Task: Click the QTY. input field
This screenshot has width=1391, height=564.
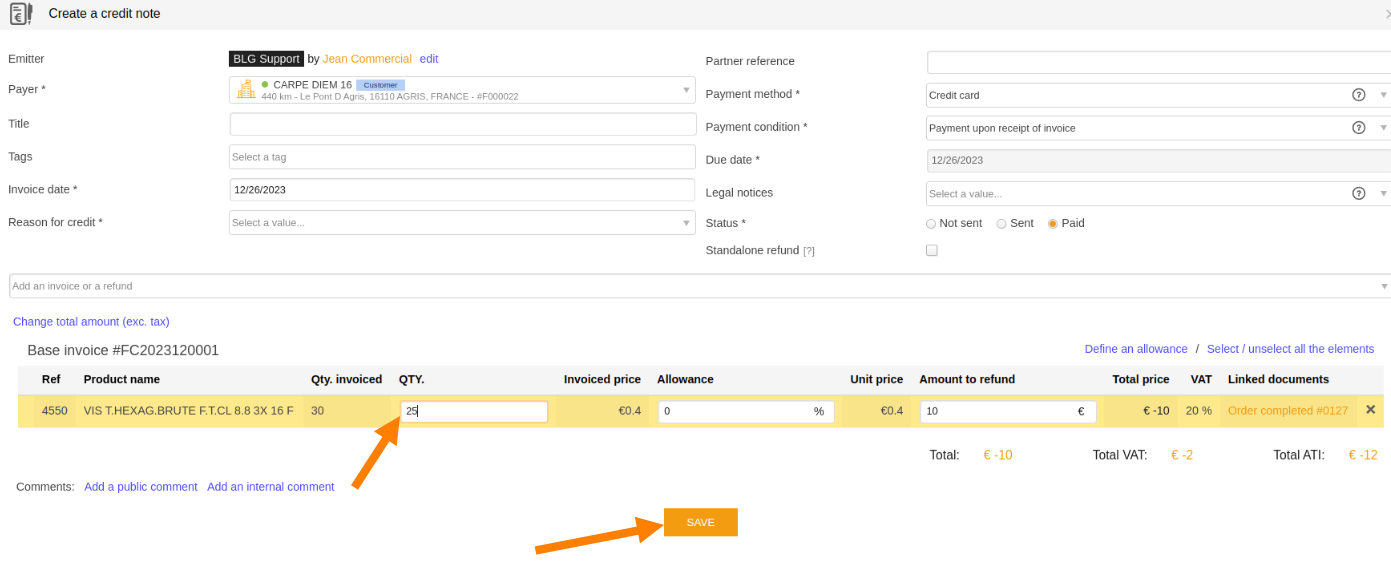Action: point(474,411)
